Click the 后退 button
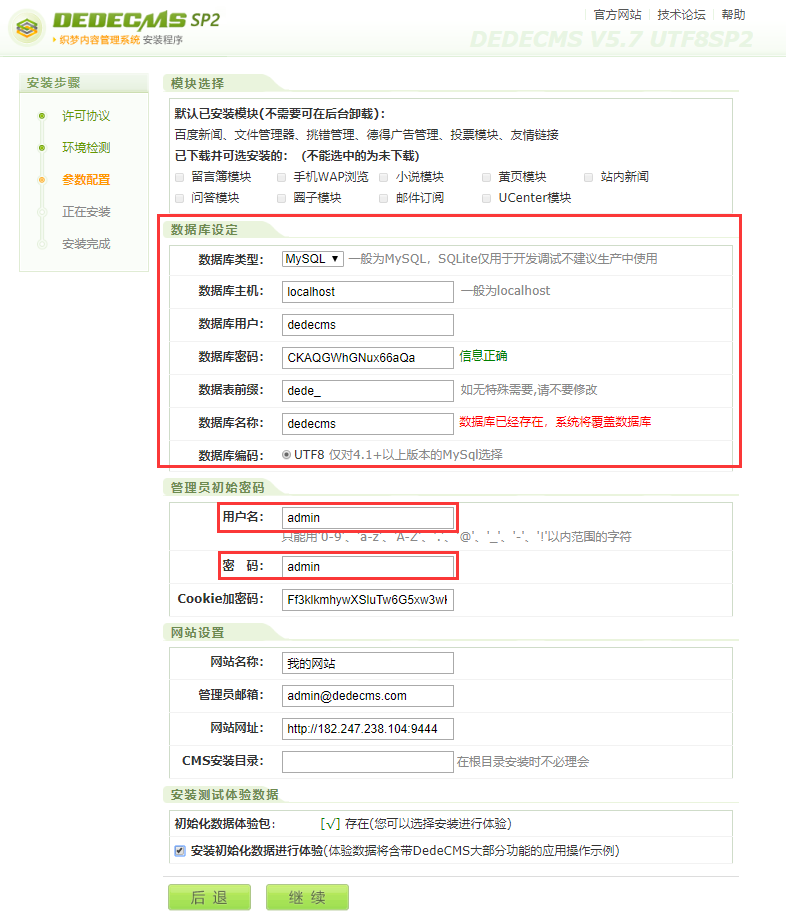 tap(209, 897)
